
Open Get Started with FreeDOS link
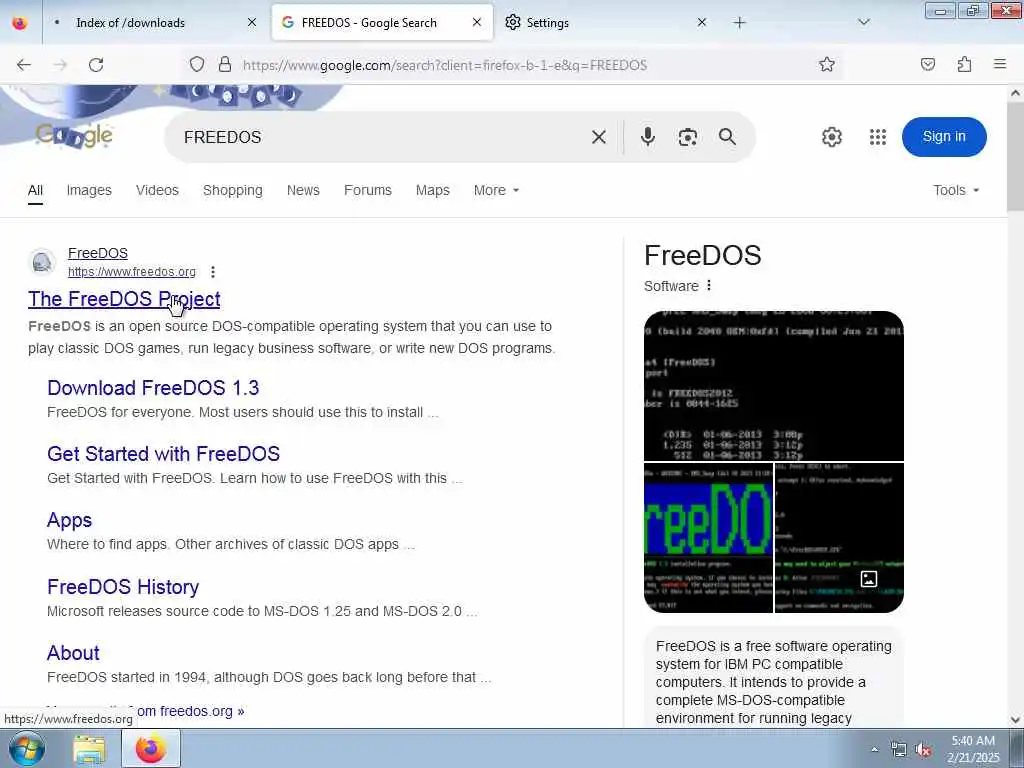(163, 454)
